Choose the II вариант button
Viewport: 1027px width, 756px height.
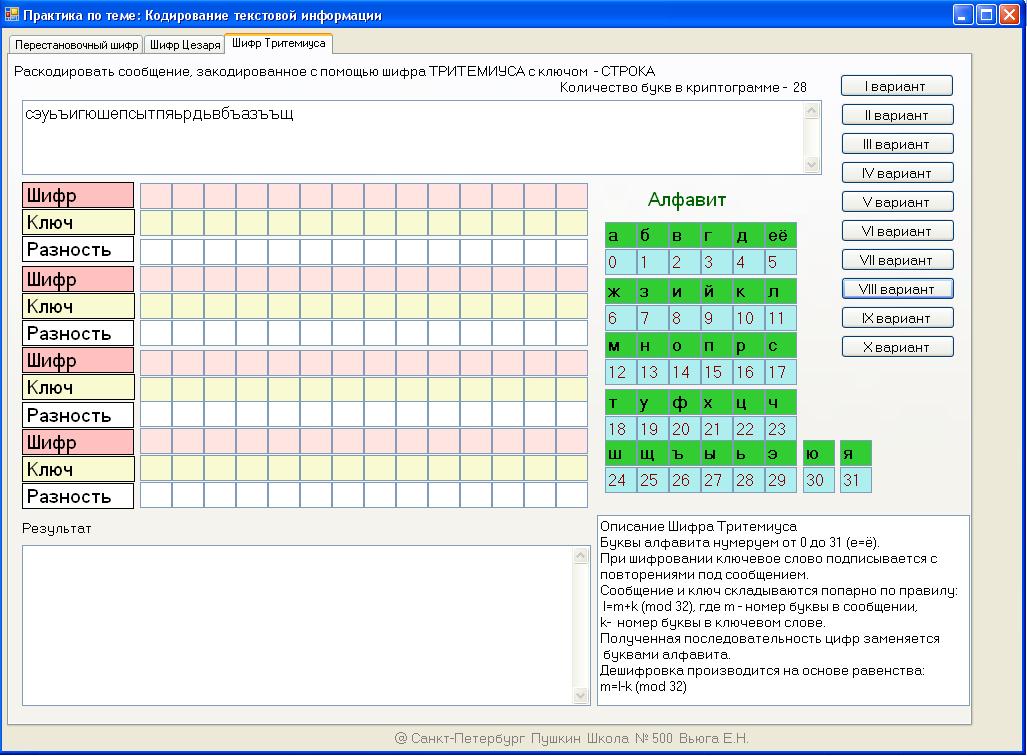pos(897,115)
